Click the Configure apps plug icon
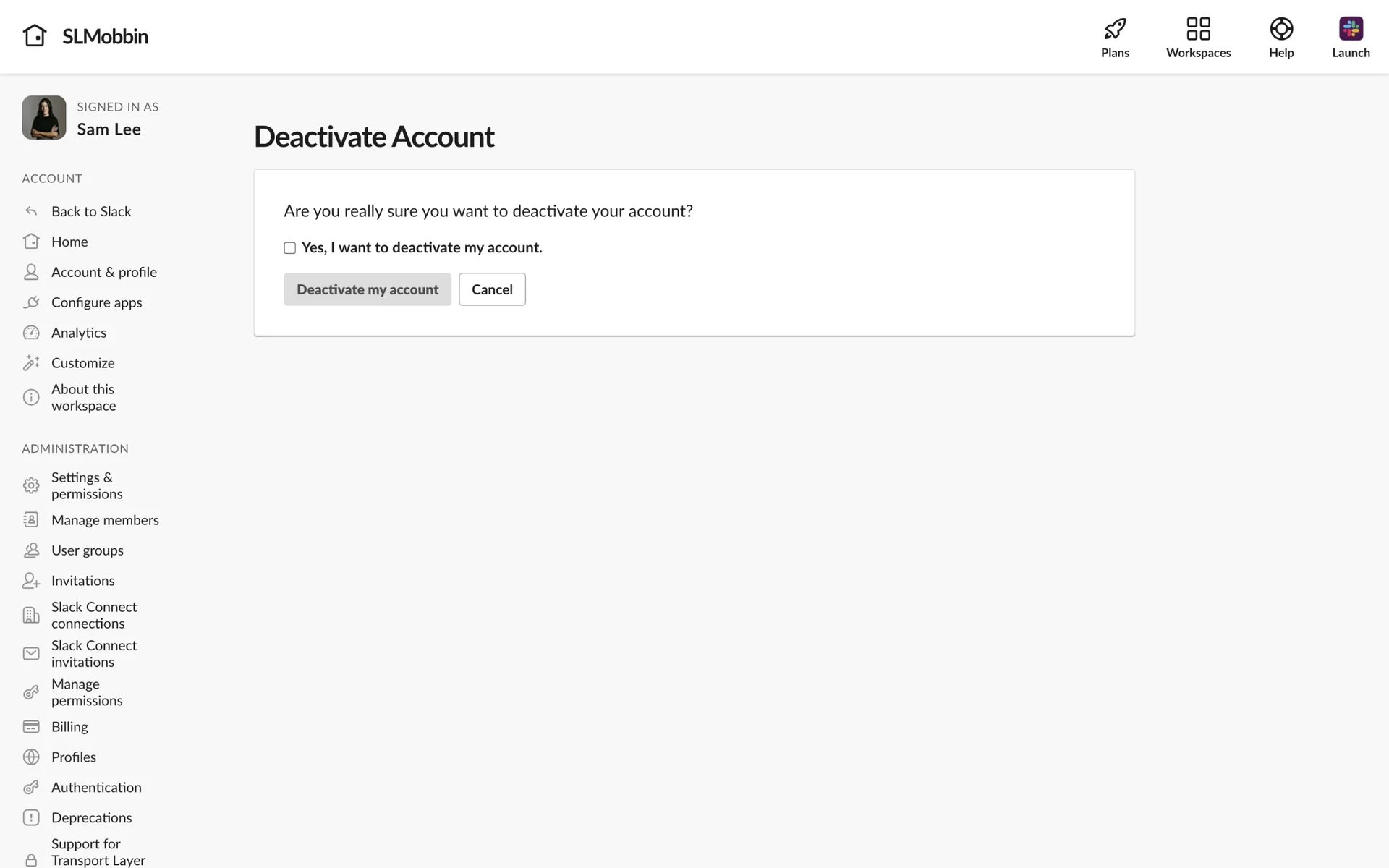1389x868 pixels. tap(31, 302)
